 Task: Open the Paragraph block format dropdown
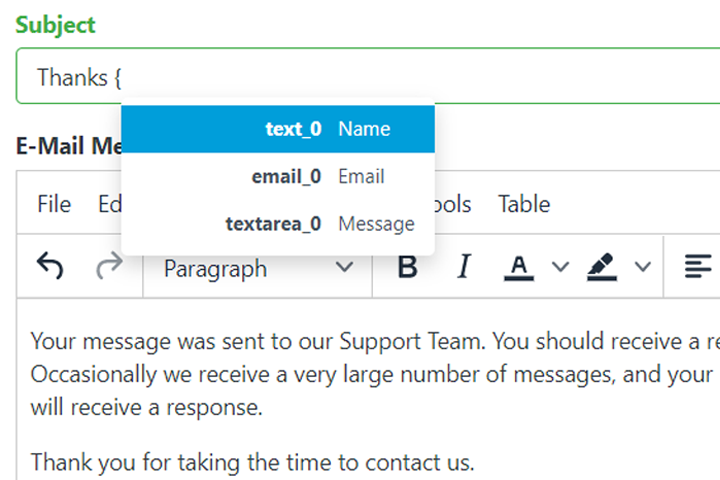(x=258, y=268)
